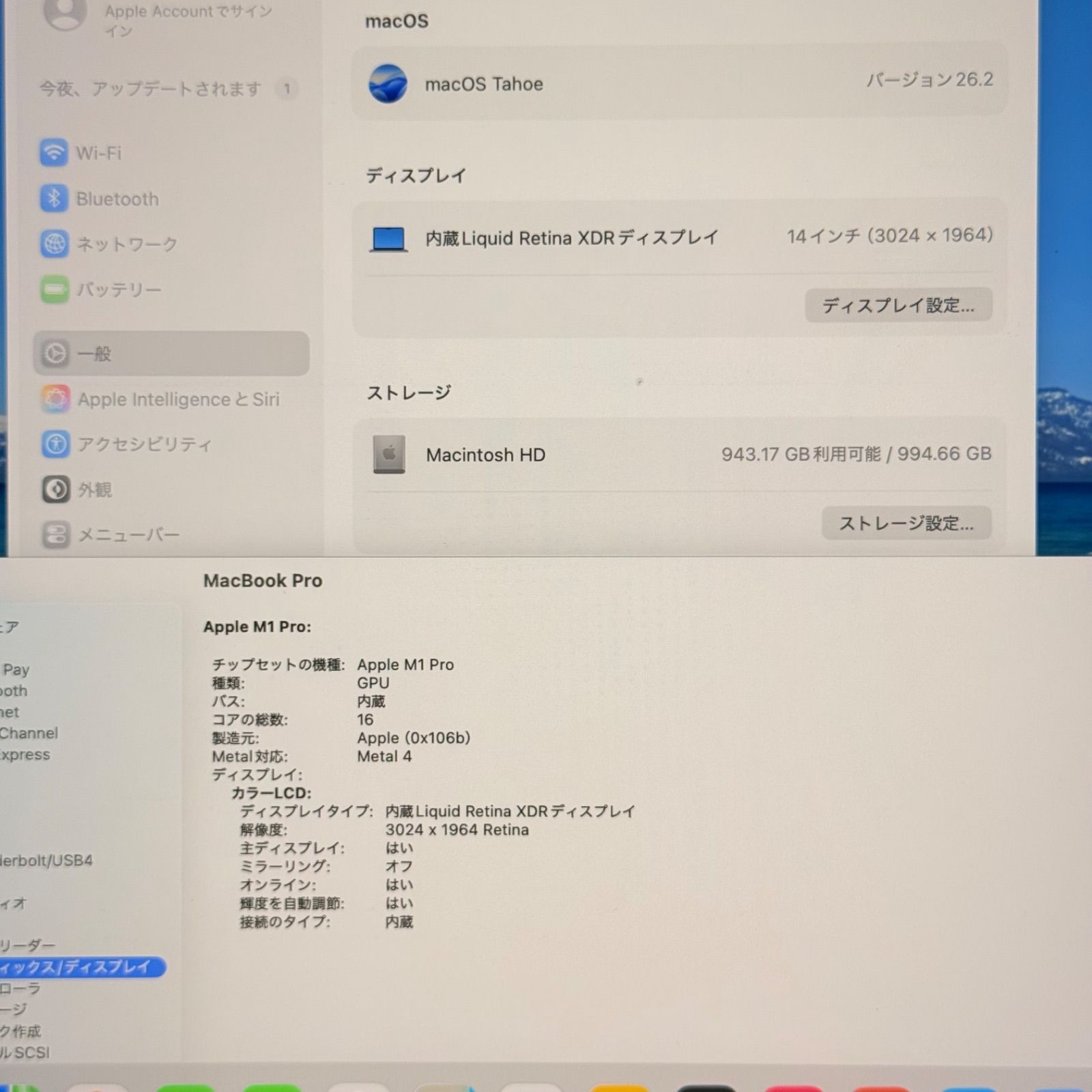This screenshot has height=1092, width=1092.
Task: Click the ミラーリング value オフ
Action: 399,866
